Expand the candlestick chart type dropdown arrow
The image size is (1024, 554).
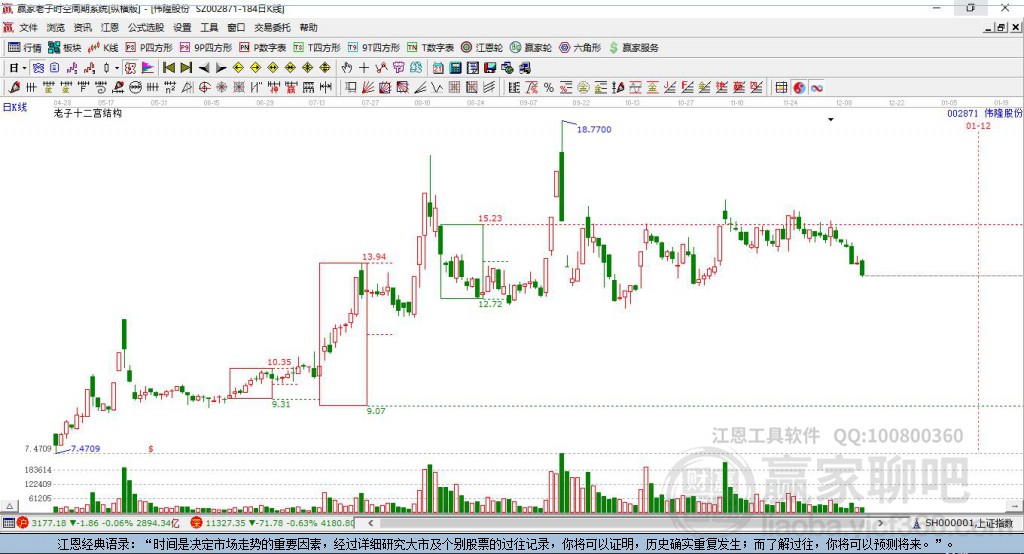coord(117,68)
